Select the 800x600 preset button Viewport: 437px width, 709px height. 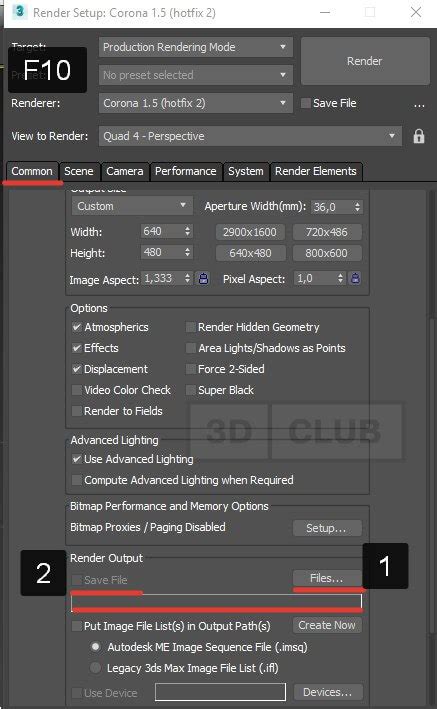coord(327,253)
